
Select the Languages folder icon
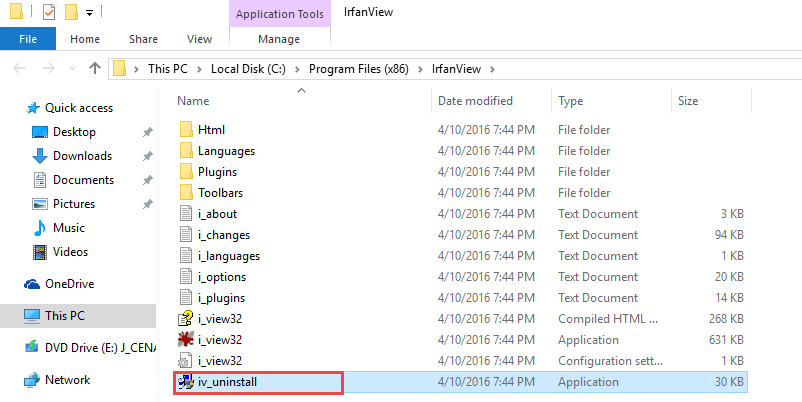click(186, 151)
